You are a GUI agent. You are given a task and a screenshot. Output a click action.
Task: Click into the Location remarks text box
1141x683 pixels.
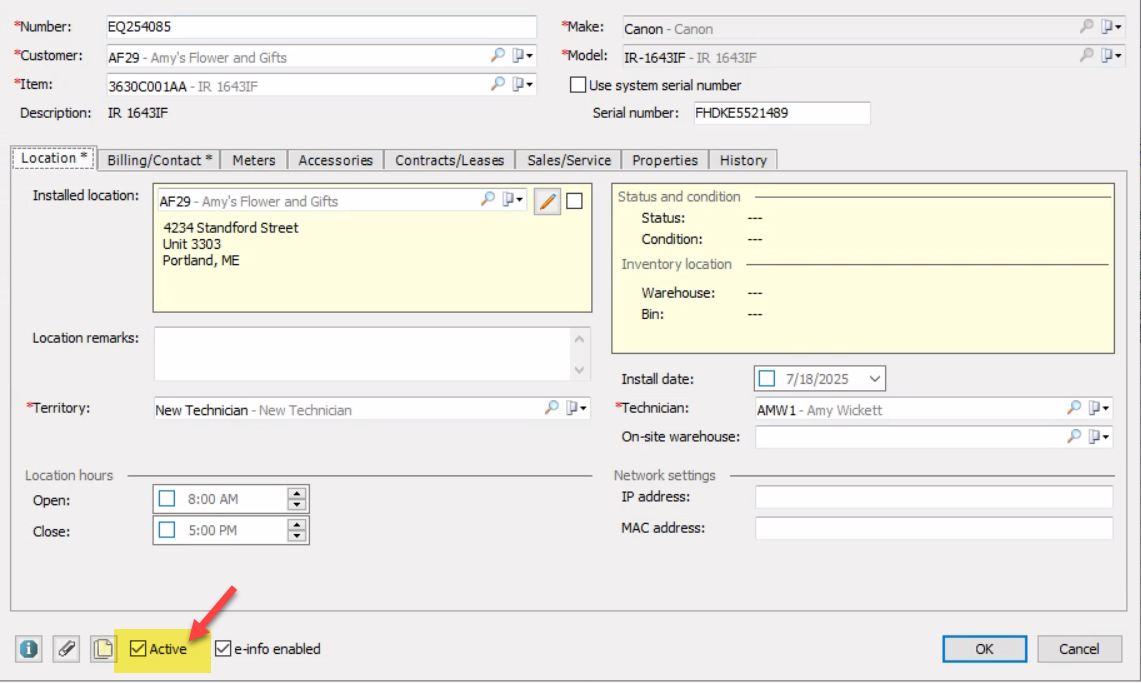(362, 354)
